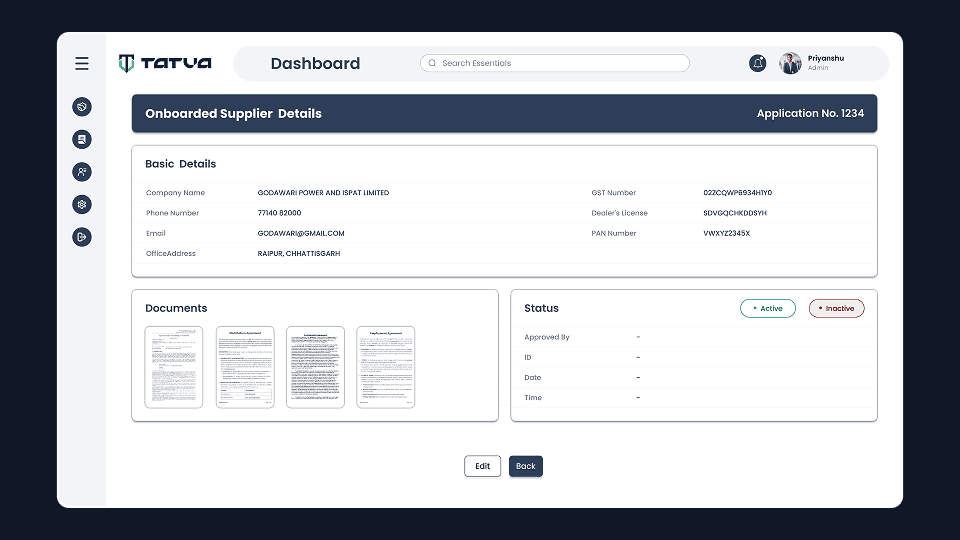Open the Distribution Agreement document thumbnail

pyautogui.click(x=245, y=367)
